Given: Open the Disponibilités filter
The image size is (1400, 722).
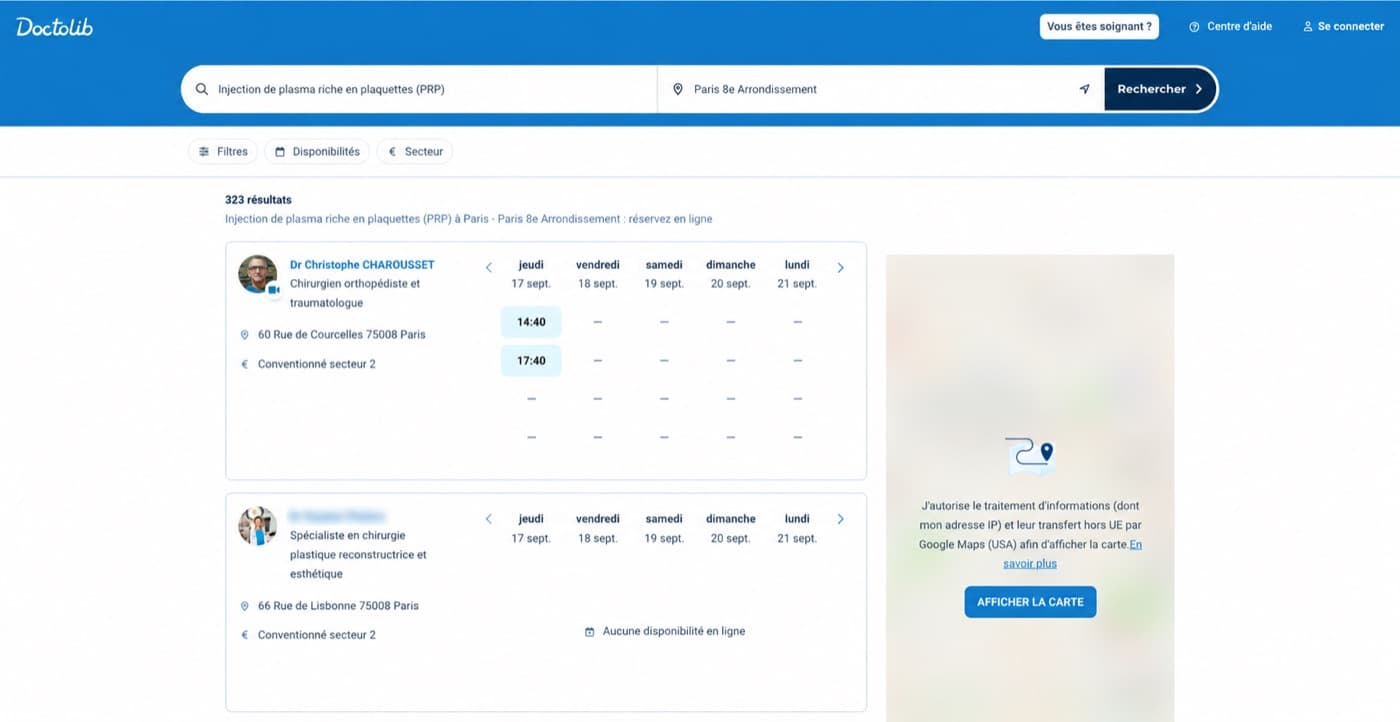Looking at the screenshot, I should click(317, 152).
